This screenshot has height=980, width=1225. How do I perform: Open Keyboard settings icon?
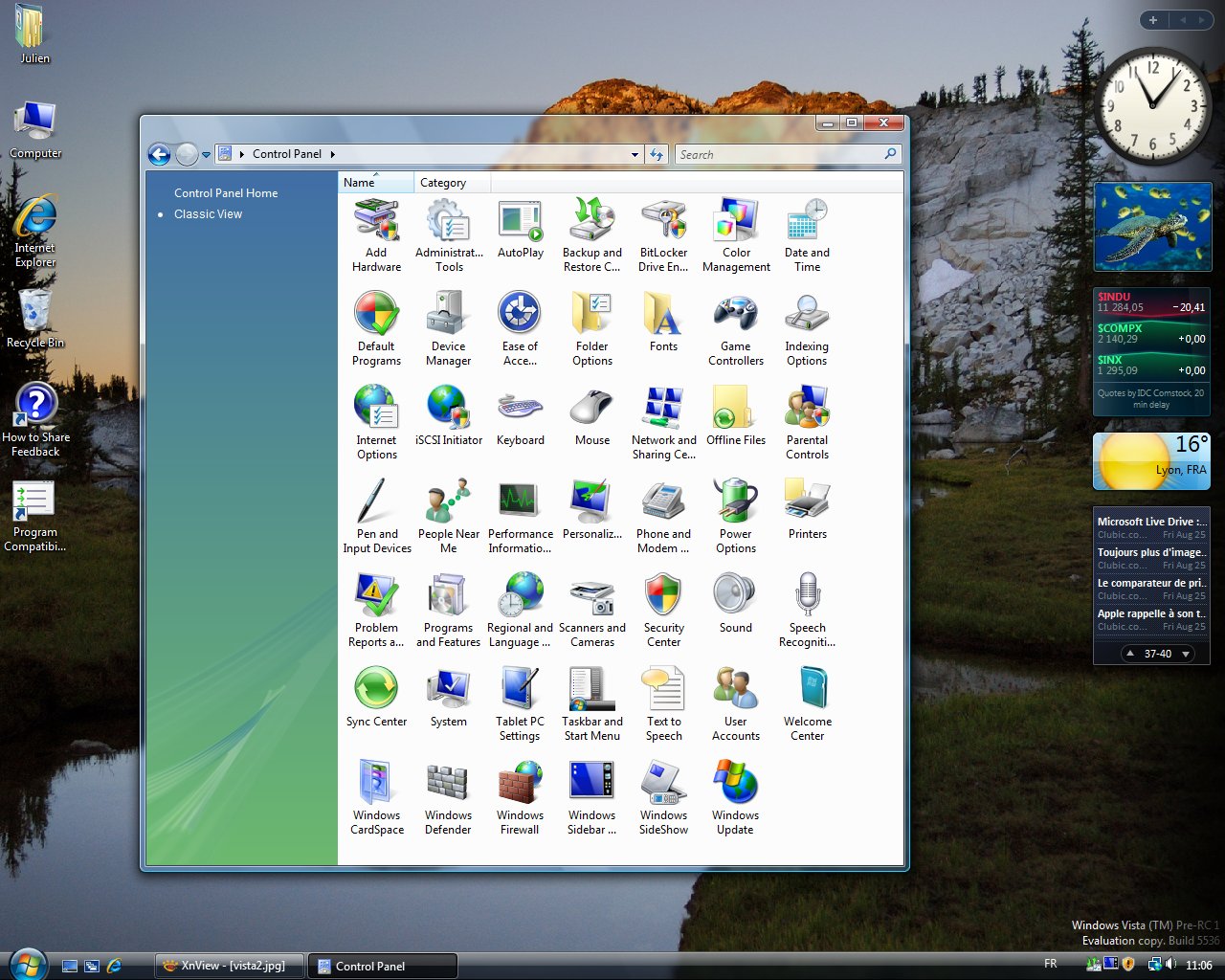tap(520, 416)
